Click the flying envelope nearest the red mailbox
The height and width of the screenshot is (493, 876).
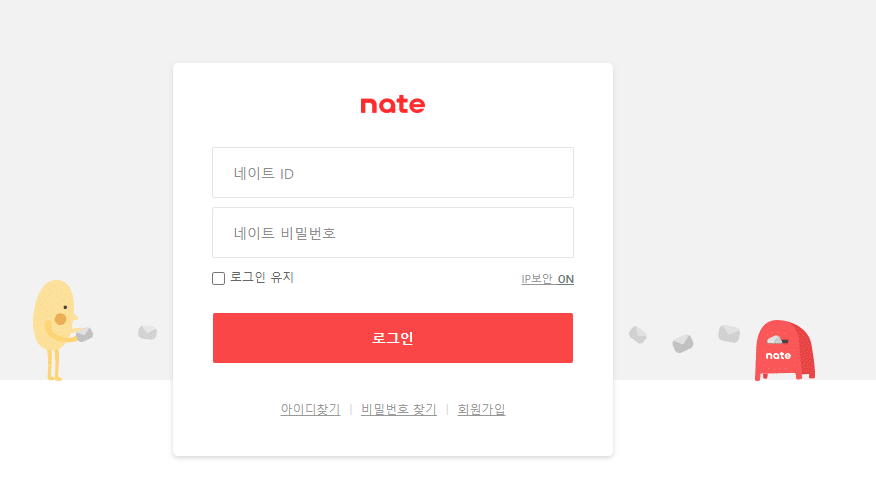[729, 333]
